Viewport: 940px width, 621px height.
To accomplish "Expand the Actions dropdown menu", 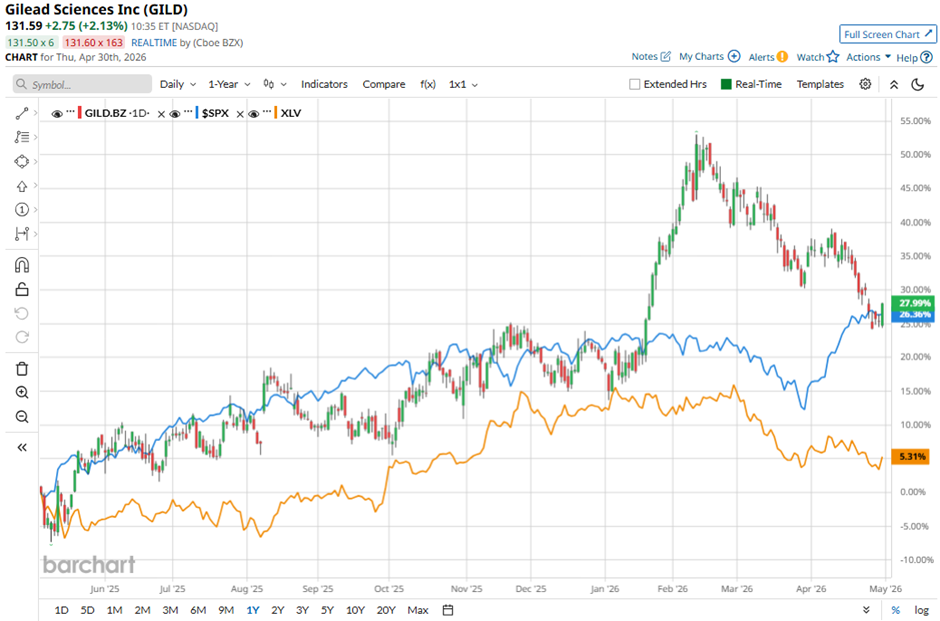I will [x=868, y=57].
